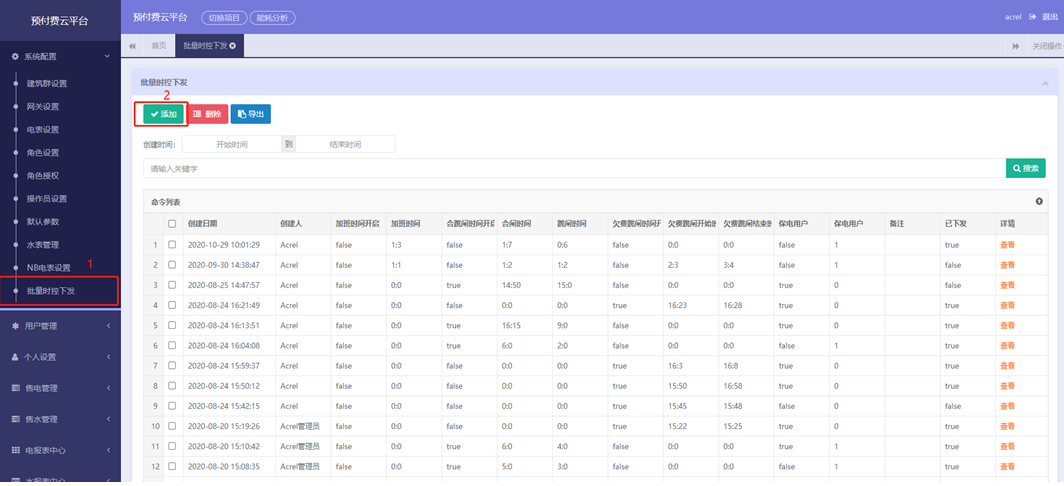Expand the 个人设置 menu chevron
The image size is (1064, 486).
pos(109,358)
